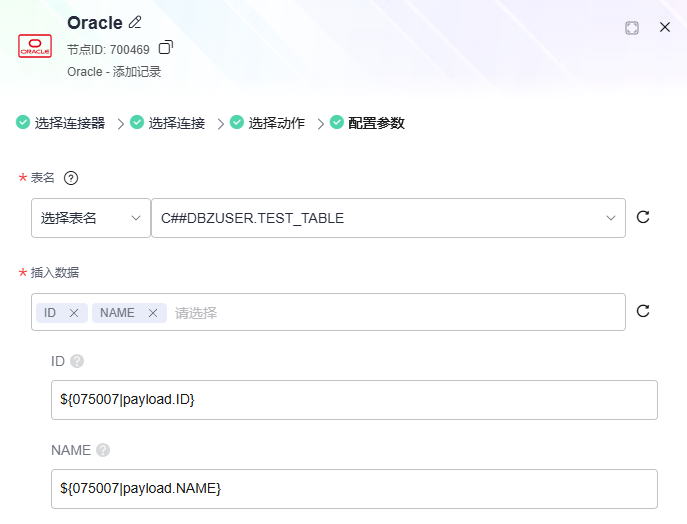Remove the NAME tag from insert data
687x524 pixels.
[x=153, y=313]
